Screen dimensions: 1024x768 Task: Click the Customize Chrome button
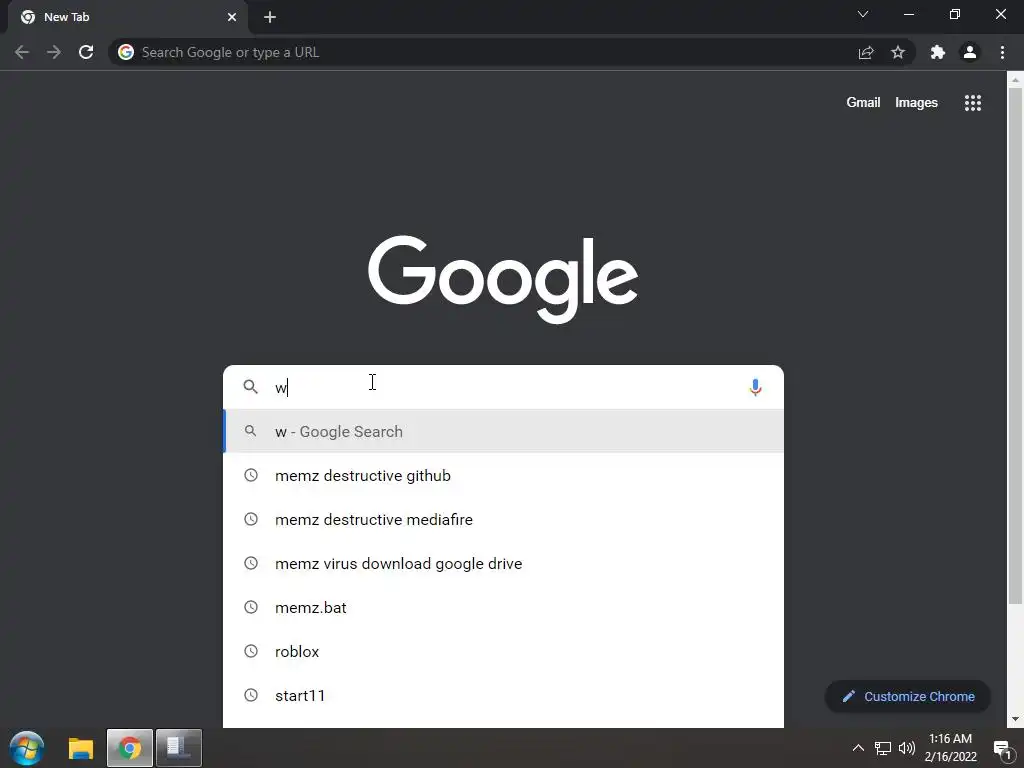coord(908,696)
